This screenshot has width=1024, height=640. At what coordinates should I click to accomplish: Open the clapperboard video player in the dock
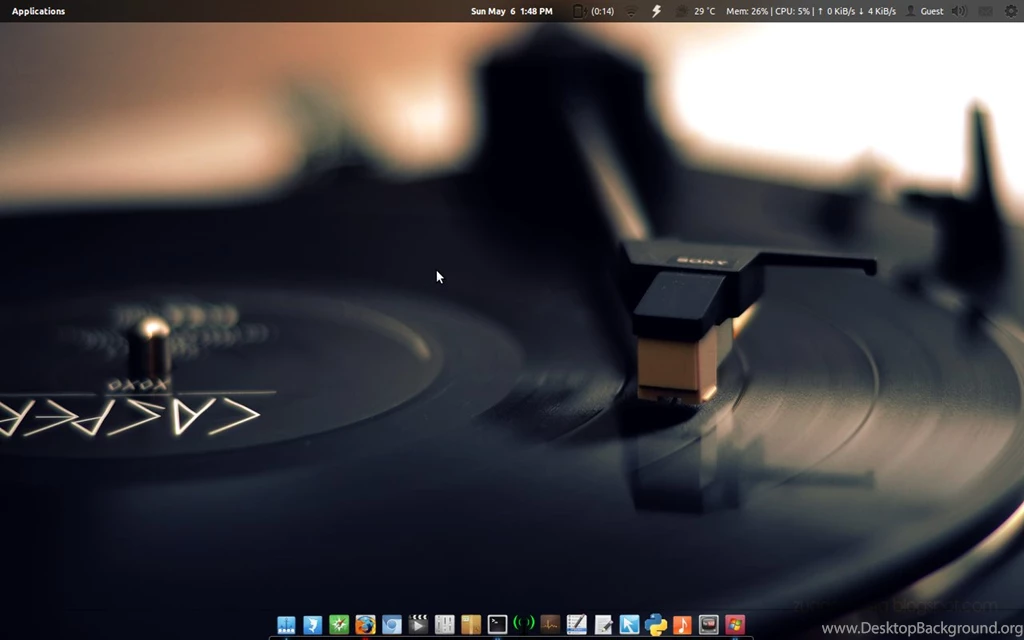tap(418, 625)
